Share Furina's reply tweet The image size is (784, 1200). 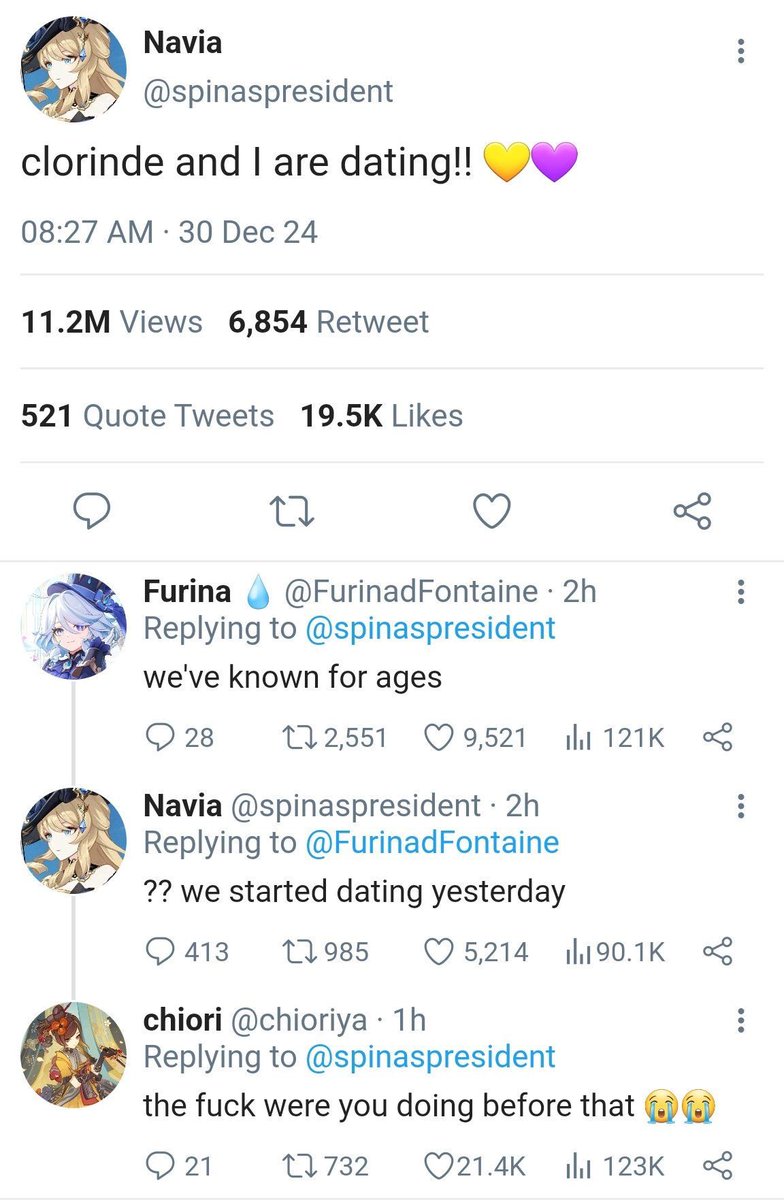point(719,738)
